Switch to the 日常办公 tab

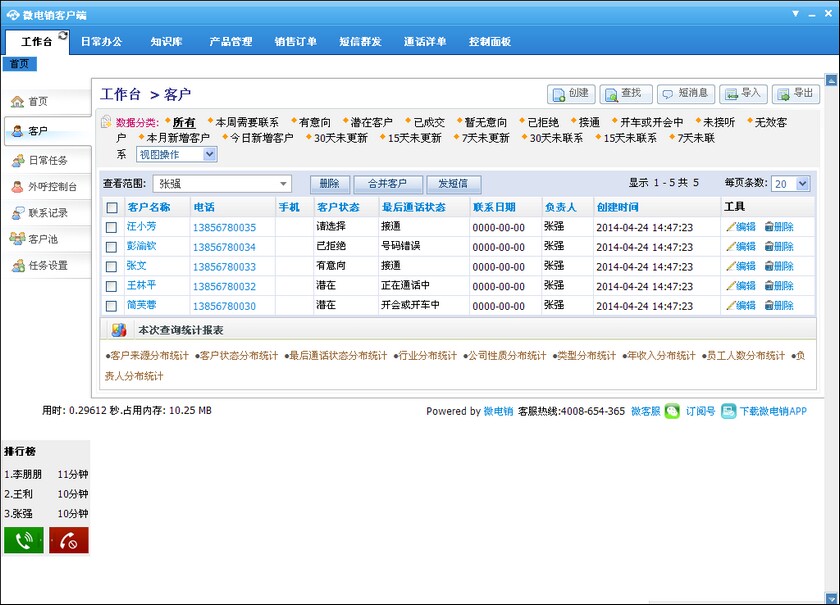pos(102,41)
